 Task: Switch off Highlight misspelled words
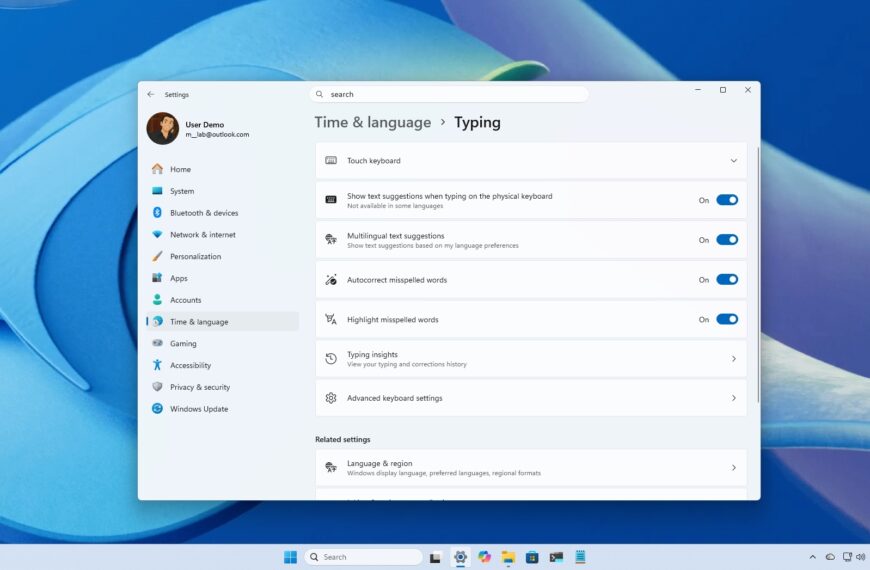(727, 319)
